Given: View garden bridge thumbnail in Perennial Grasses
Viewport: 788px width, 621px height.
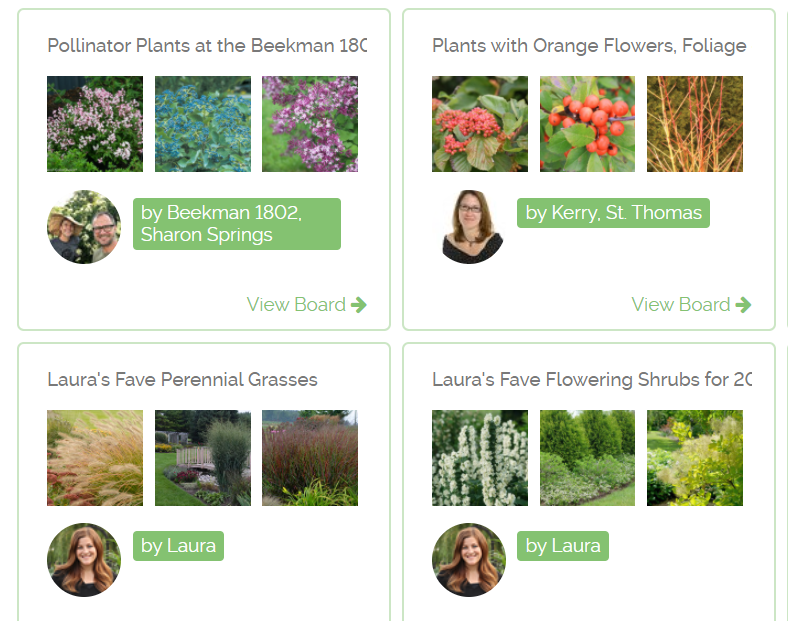Looking at the screenshot, I should pyautogui.click(x=203, y=458).
